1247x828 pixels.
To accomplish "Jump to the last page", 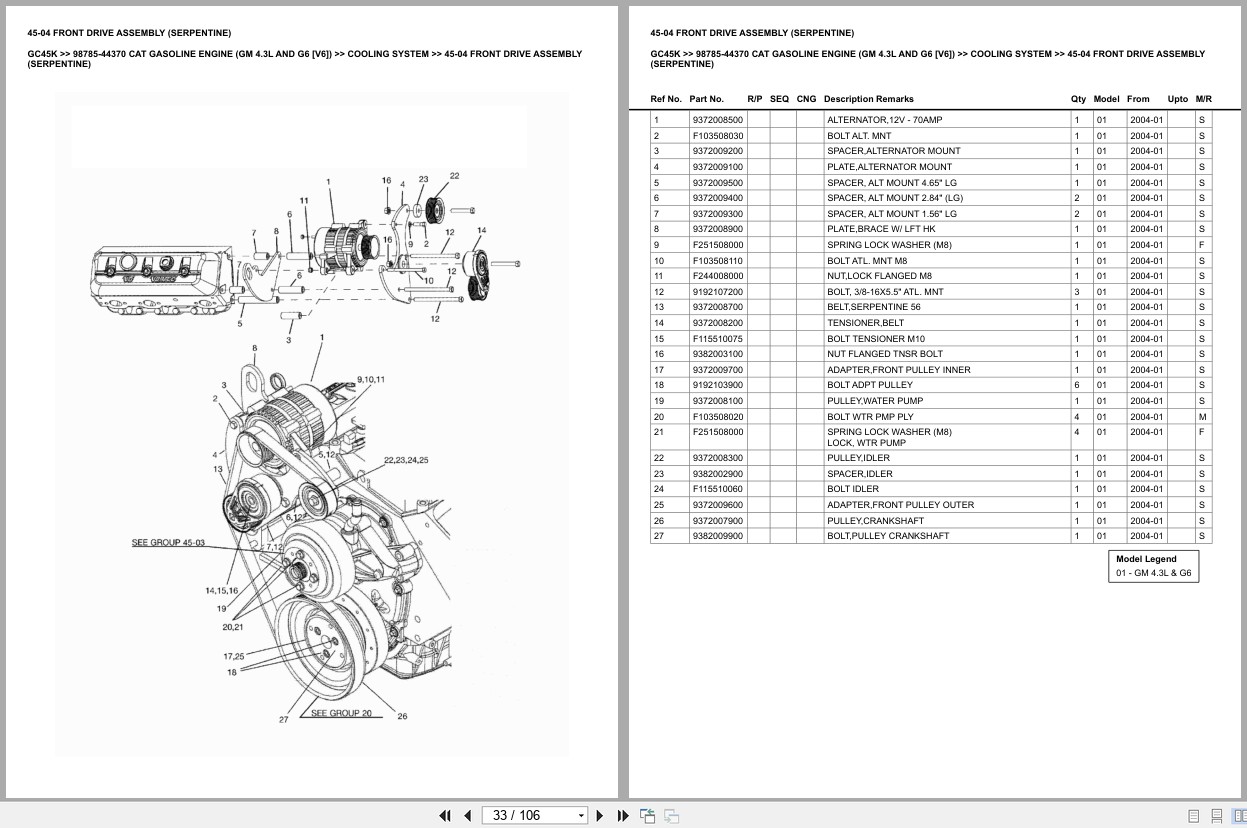I will [x=623, y=815].
